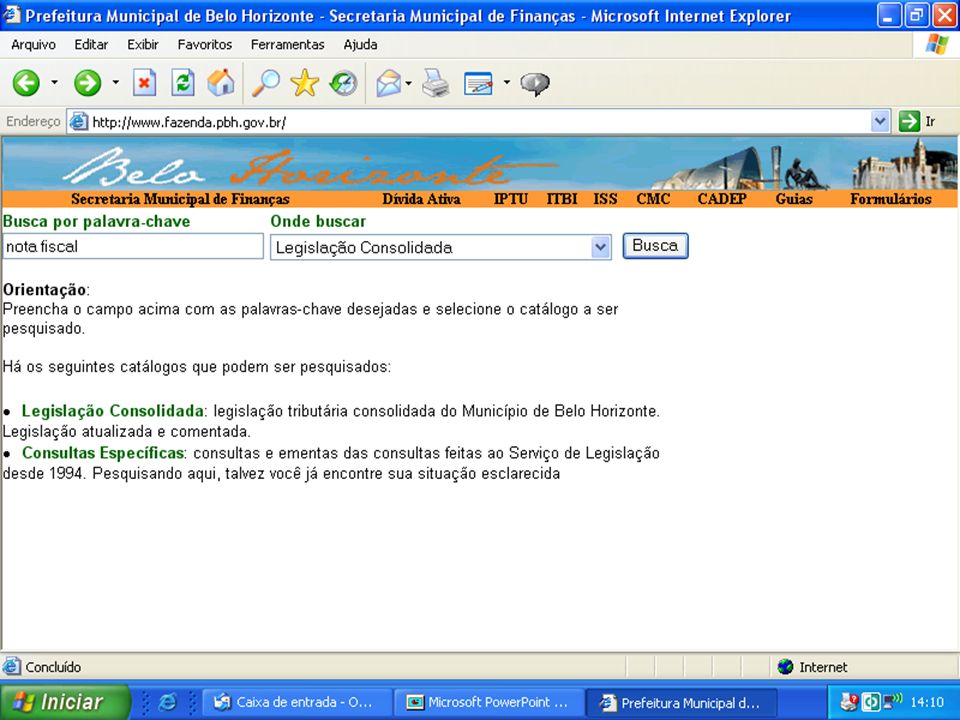Click the Forward navigation arrow

(x=88, y=83)
